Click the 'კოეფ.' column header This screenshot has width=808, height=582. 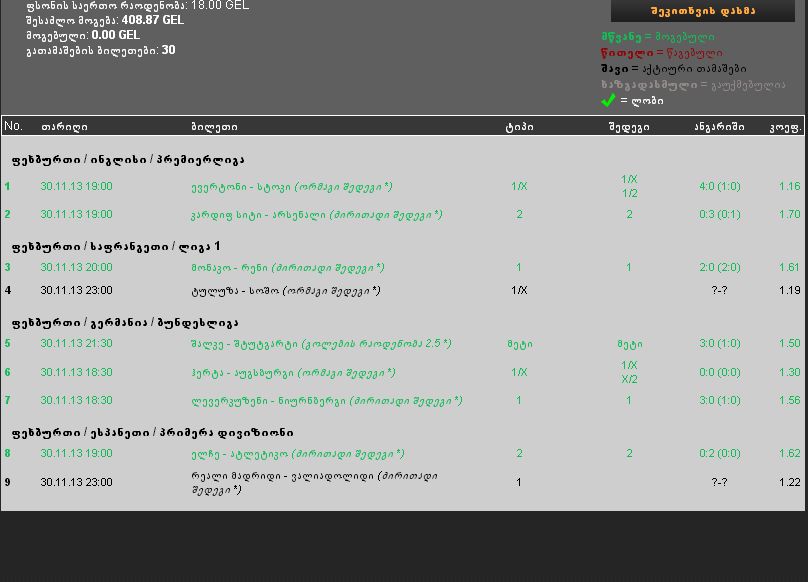click(785, 127)
